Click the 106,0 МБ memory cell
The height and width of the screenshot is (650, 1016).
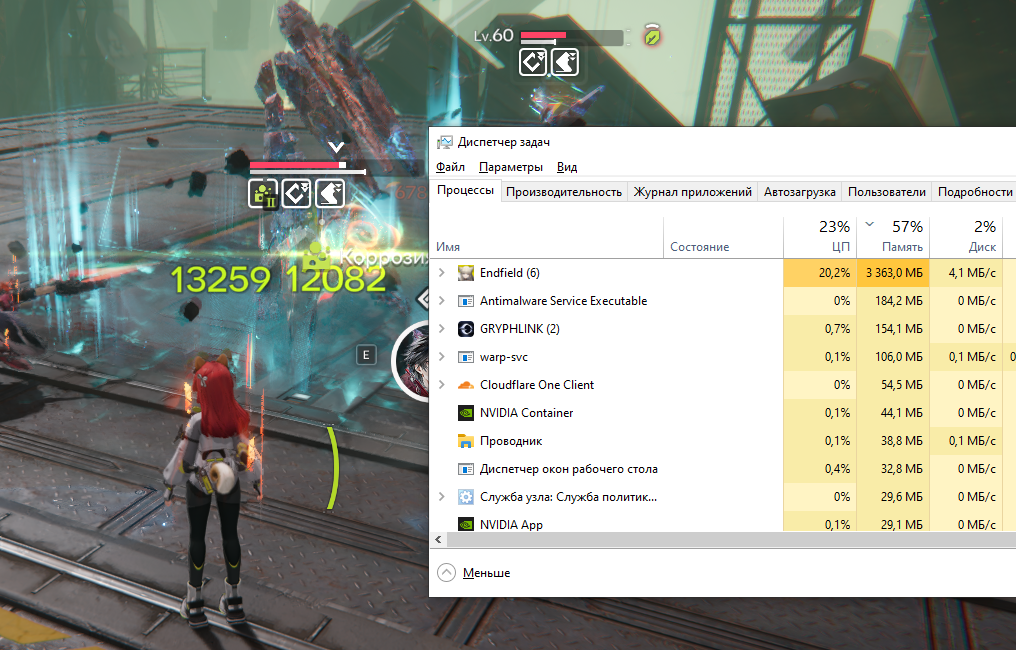click(894, 357)
